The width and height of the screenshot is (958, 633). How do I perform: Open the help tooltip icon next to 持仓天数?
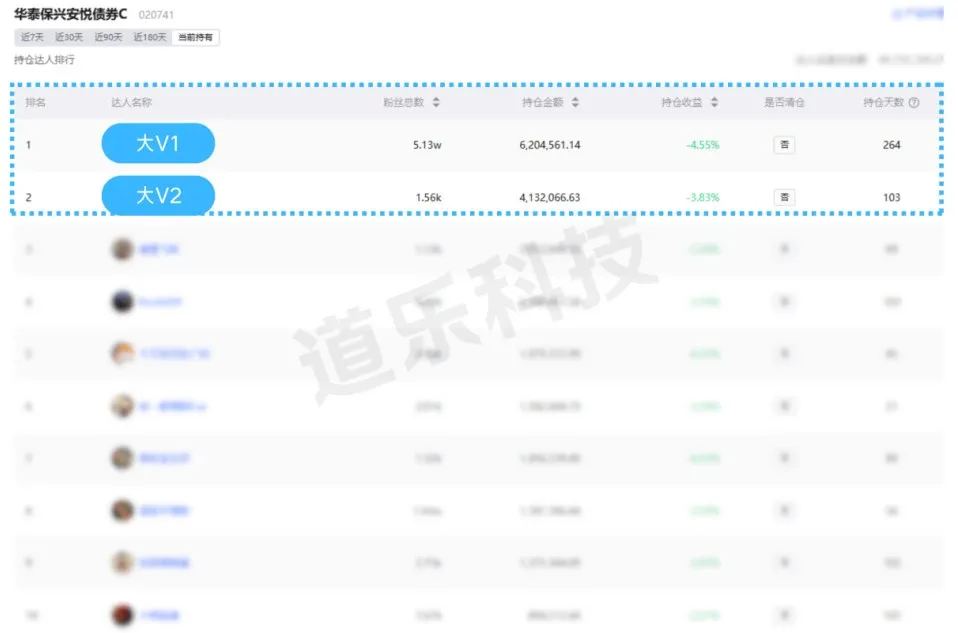(x=914, y=103)
